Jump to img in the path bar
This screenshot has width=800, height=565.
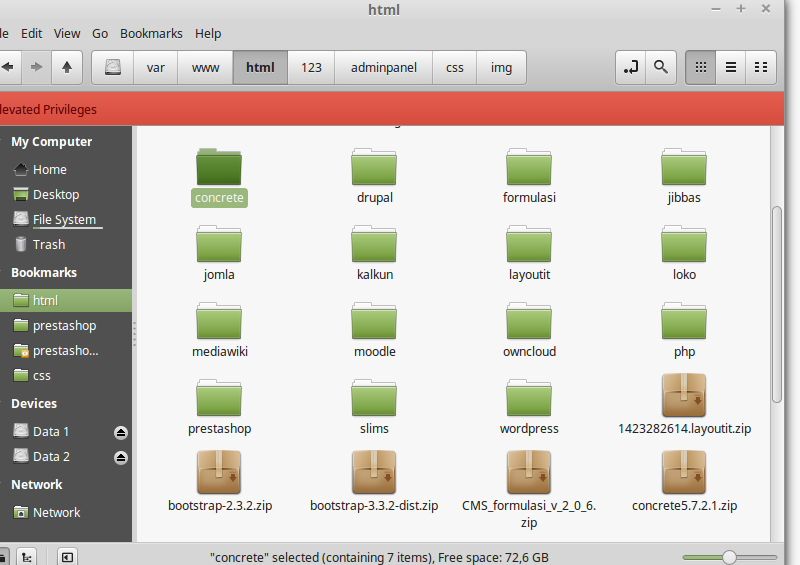coord(501,67)
